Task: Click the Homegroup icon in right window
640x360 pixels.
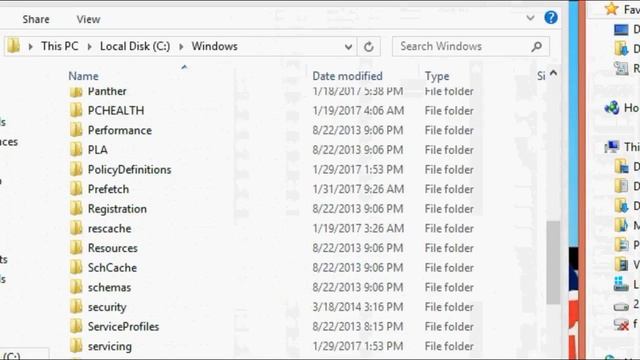Action: [x=612, y=108]
